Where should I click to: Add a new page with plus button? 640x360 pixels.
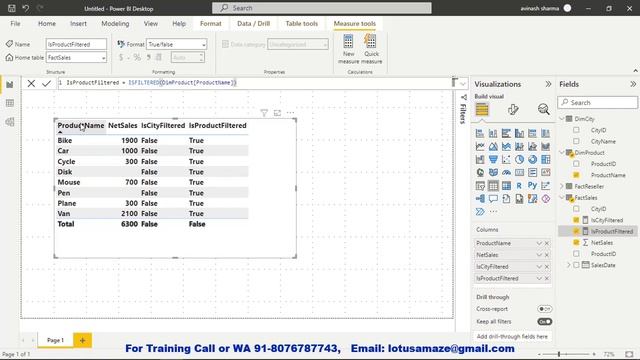pos(82,340)
